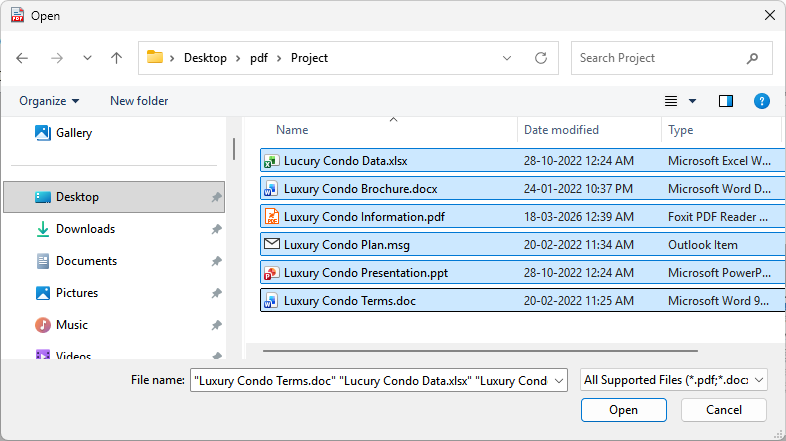Toggle the preview pane icon
The height and width of the screenshot is (441, 786).
[x=726, y=101]
